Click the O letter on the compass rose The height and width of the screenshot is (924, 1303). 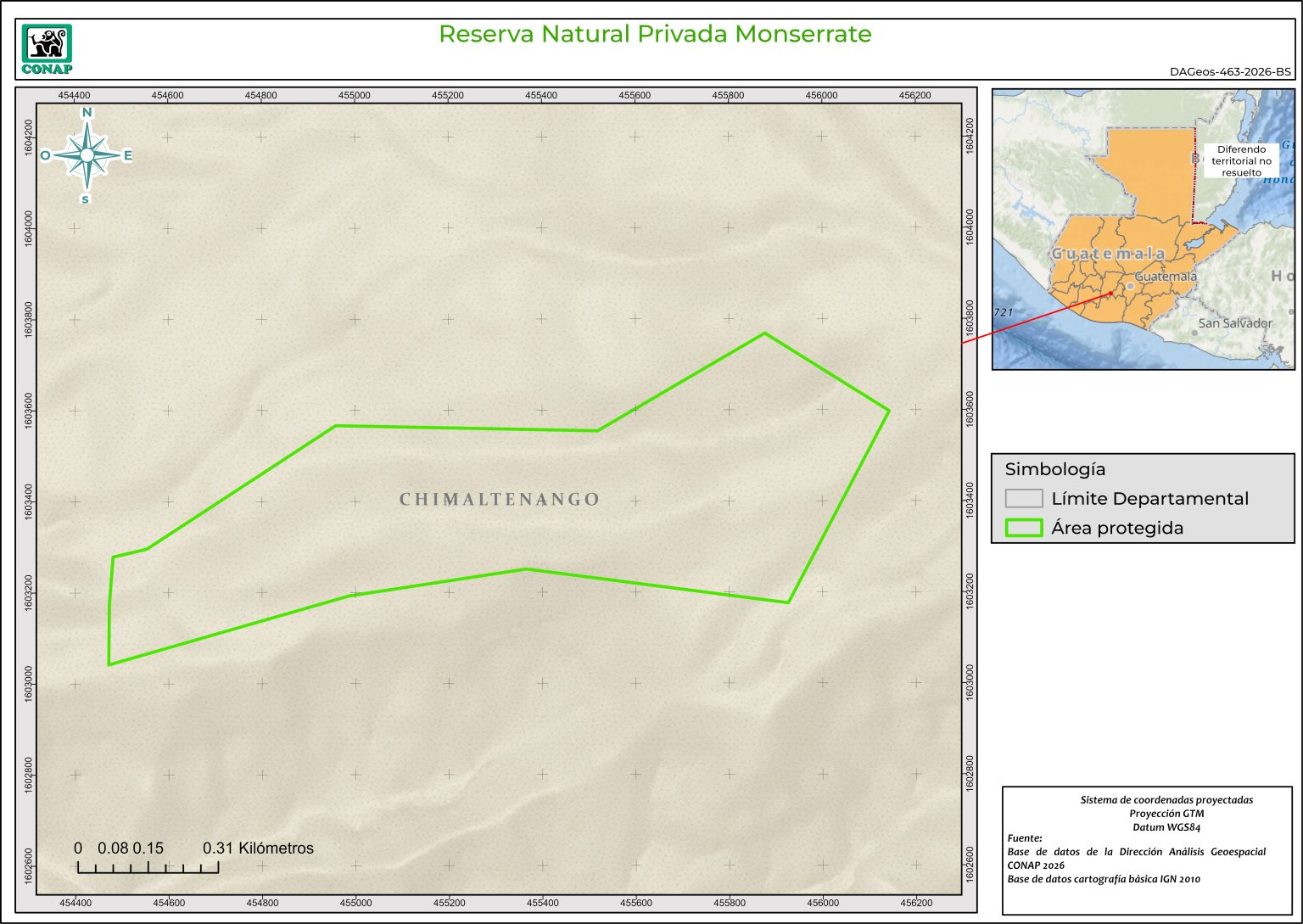click(x=45, y=155)
